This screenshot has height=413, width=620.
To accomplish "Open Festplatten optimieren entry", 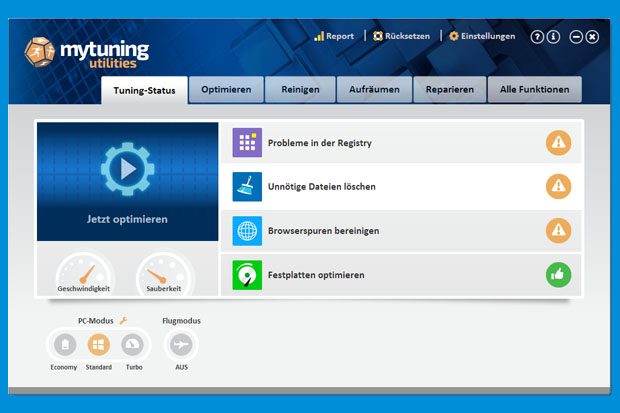I will (401, 275).
